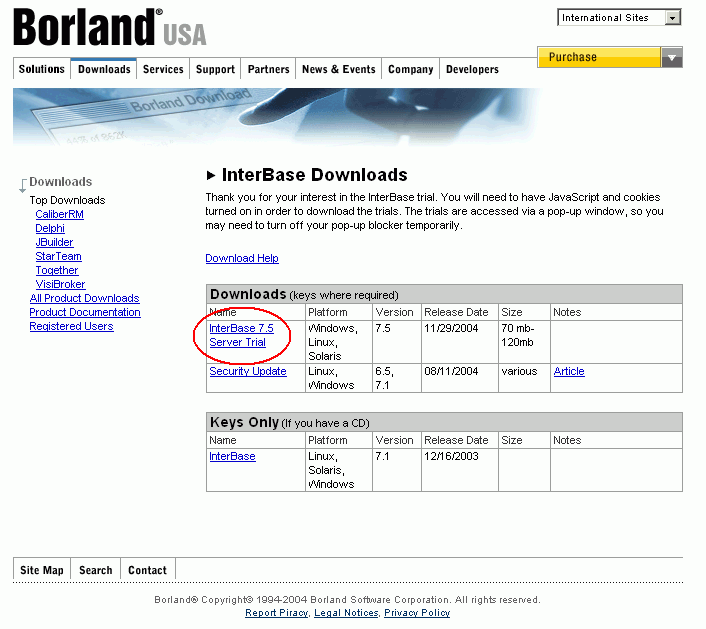
Task: Open the Company tab
Action: click(411, 69)
